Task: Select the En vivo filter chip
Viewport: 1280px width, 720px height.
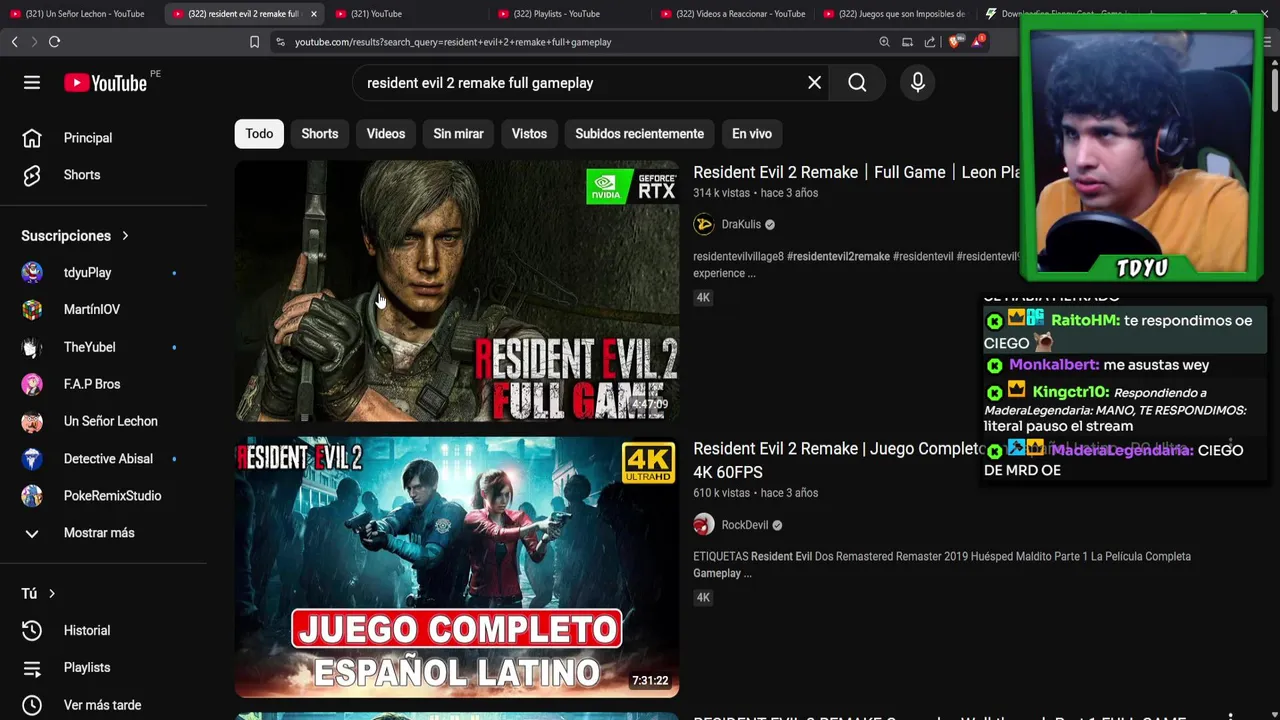Action: click(752, 134)
